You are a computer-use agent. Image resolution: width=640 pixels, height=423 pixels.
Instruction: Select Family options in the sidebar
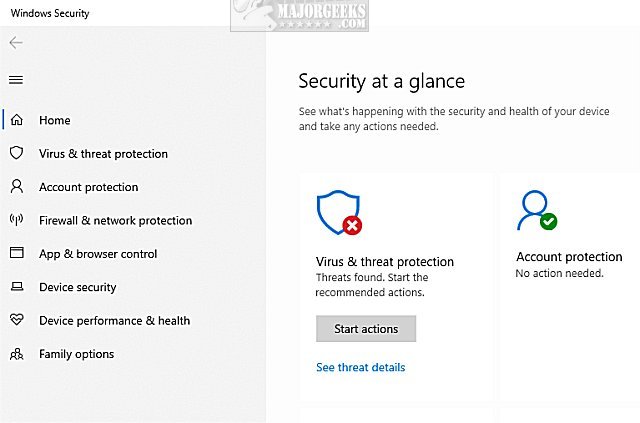77,354
